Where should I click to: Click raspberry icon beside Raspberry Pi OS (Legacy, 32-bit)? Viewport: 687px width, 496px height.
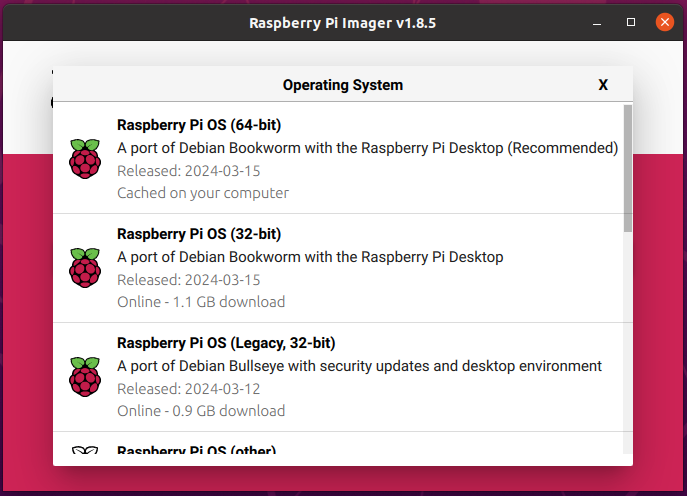point(85,377)
